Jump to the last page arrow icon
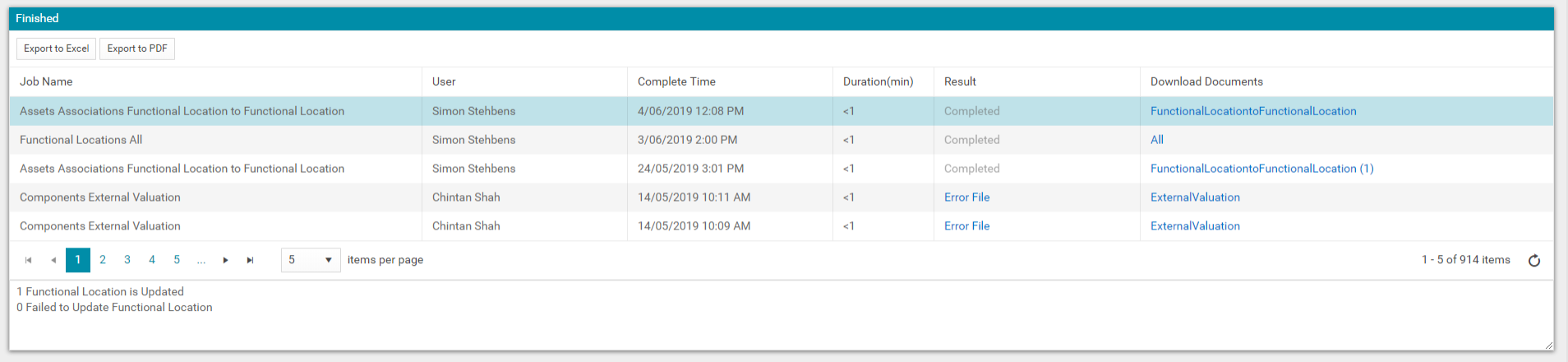 (251, 260)
